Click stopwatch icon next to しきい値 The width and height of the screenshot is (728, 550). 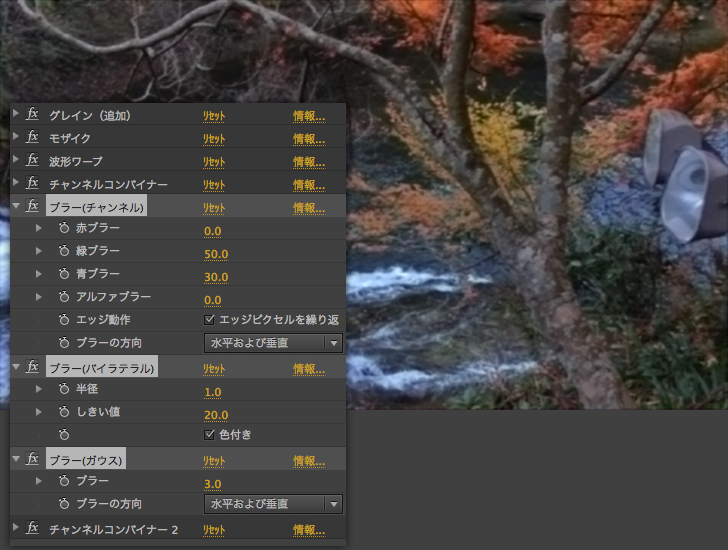point(64,413)
